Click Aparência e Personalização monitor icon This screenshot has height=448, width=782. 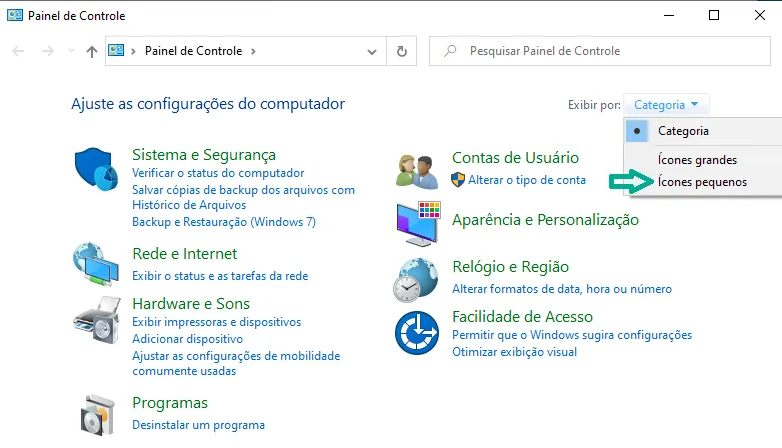pyautogui.click(x=418, y=224)
